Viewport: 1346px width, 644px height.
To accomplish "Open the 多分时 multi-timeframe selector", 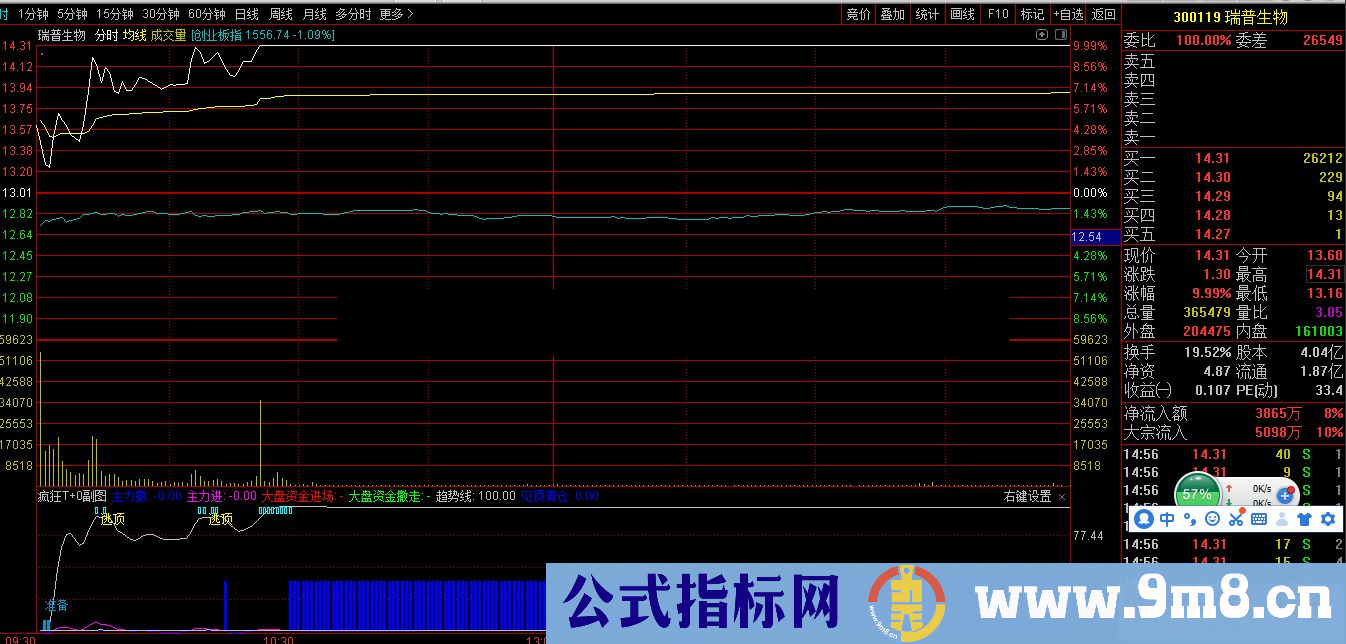I will point(352,14).
